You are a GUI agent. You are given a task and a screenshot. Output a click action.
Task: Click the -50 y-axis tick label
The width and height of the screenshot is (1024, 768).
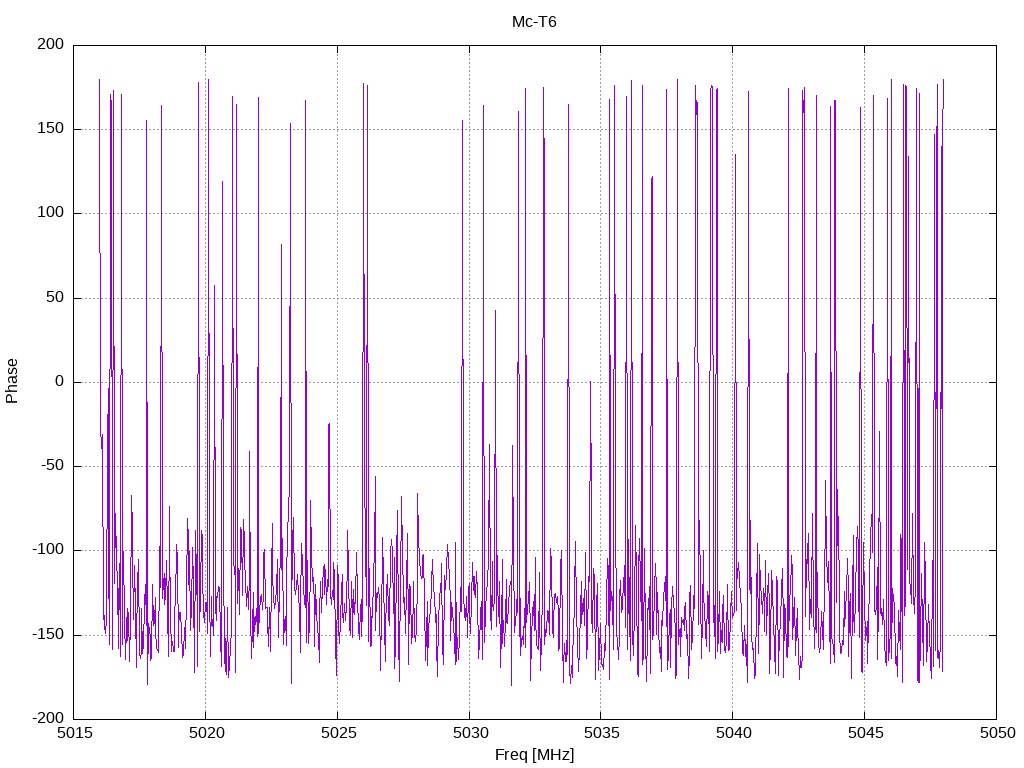tap(52, 466)
